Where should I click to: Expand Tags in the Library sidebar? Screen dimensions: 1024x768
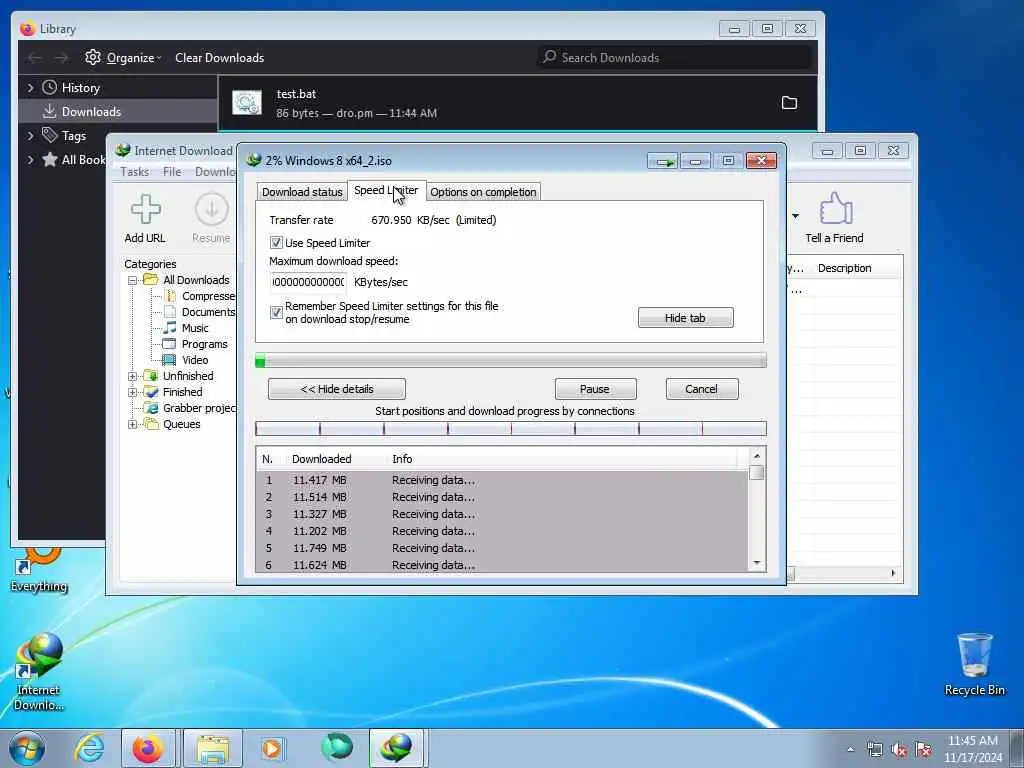[x=30, y=136]
